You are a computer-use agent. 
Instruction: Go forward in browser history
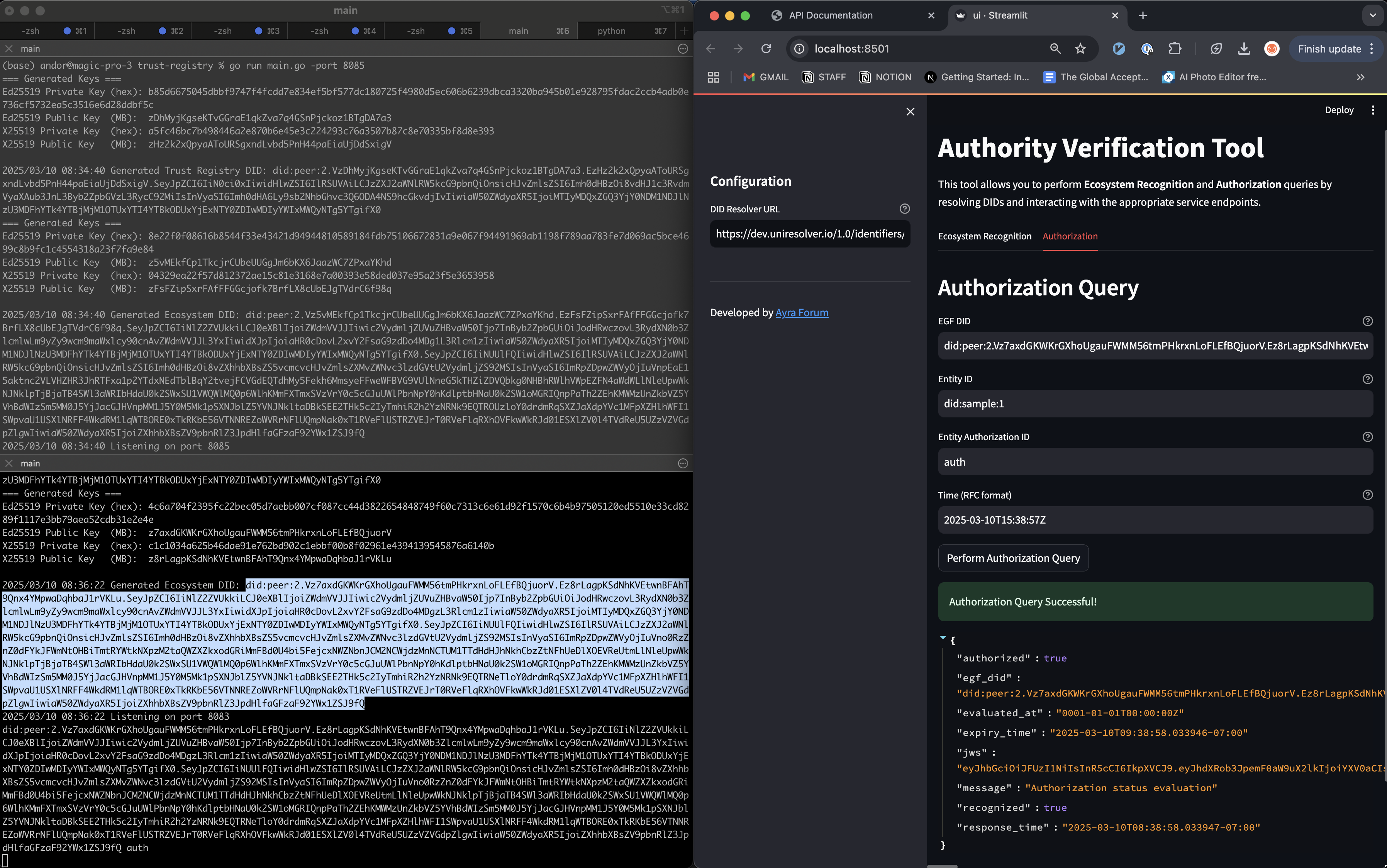(x=738, y=49)
